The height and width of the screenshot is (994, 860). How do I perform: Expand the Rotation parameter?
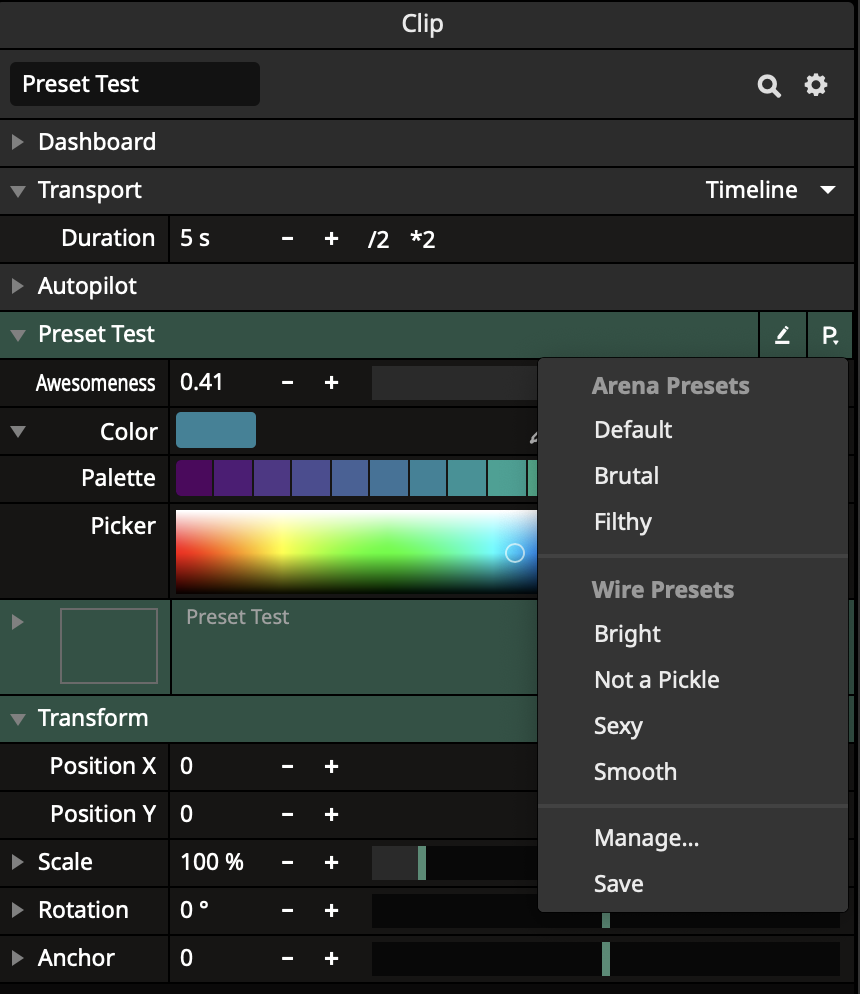17,910
